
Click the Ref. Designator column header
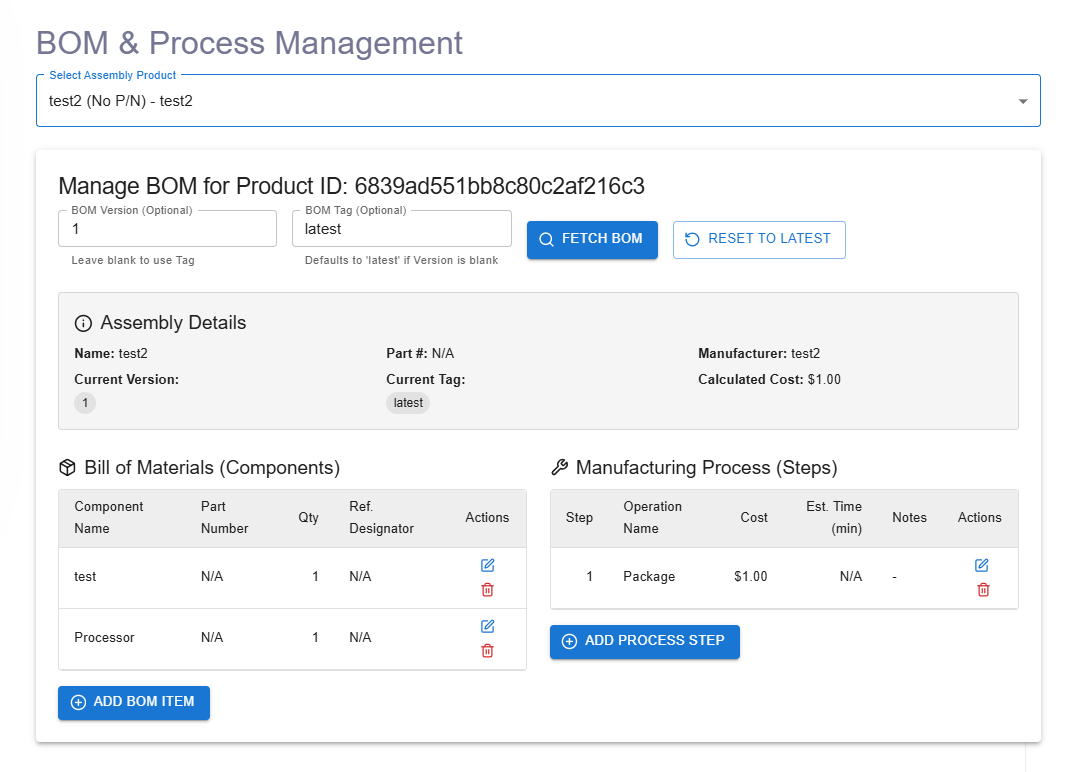click(x=381, y=517)
